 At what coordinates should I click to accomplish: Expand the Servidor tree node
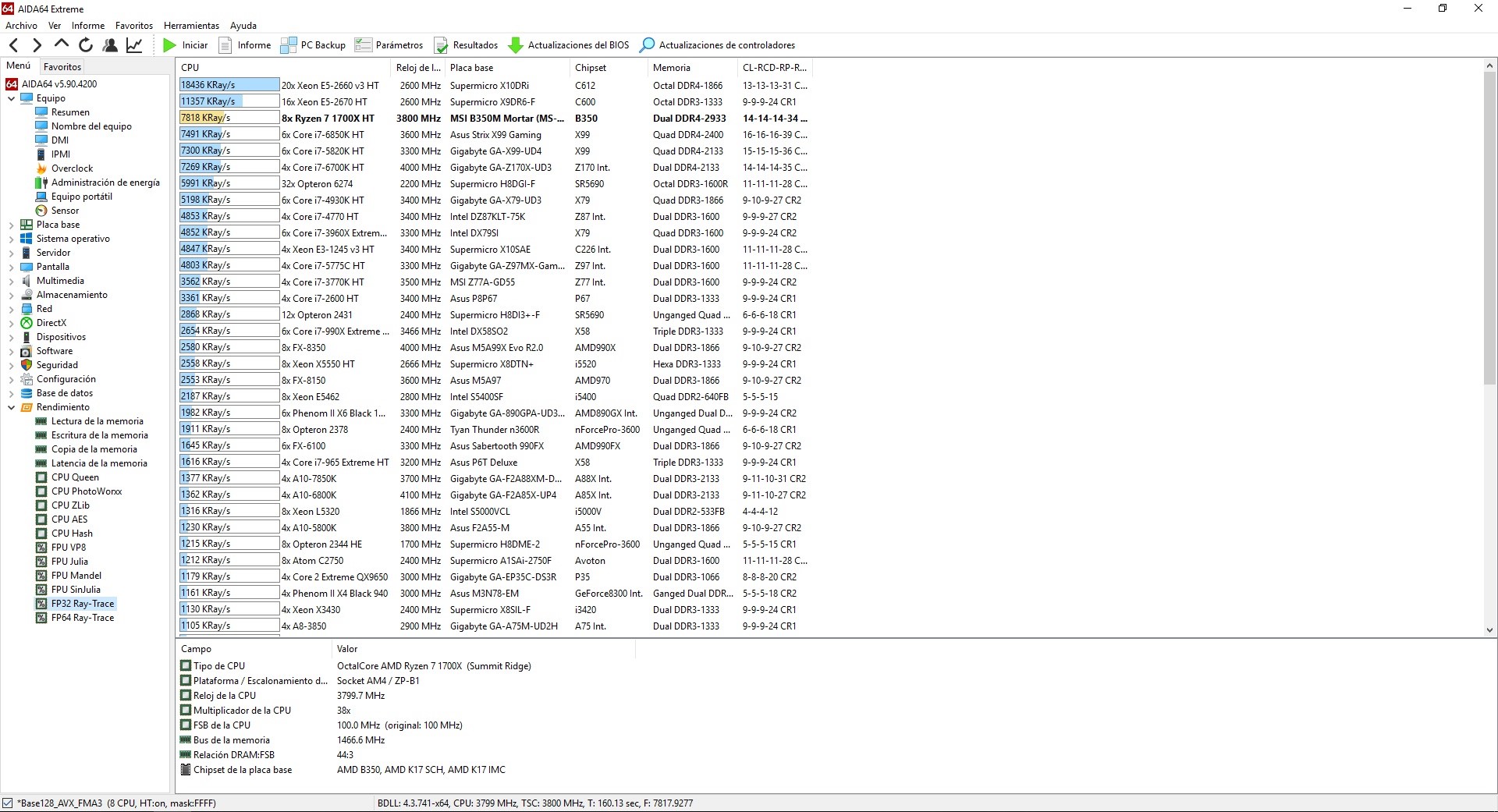pyautogui.click(x=12, y=253)
